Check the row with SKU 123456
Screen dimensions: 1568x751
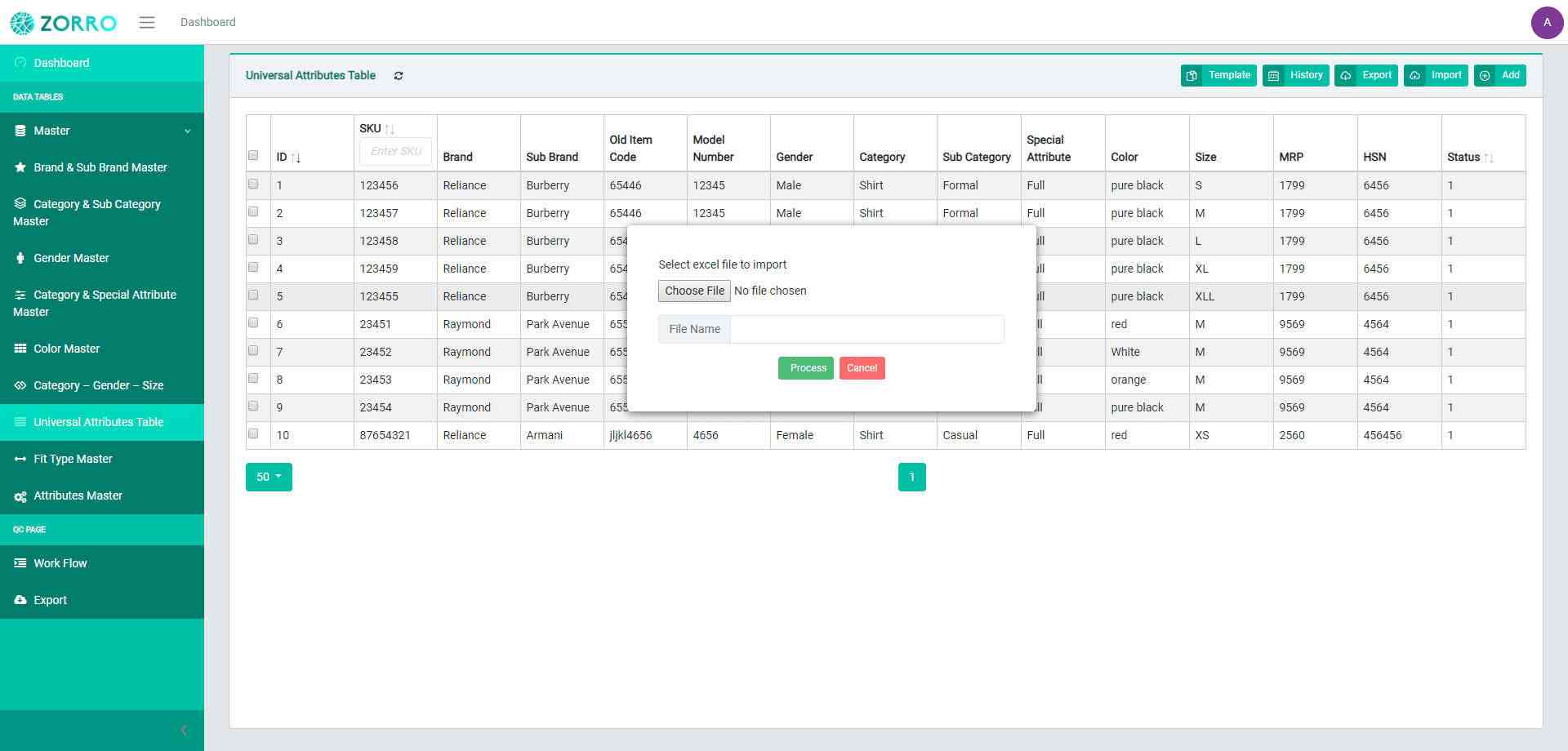(x=253, y=184)
